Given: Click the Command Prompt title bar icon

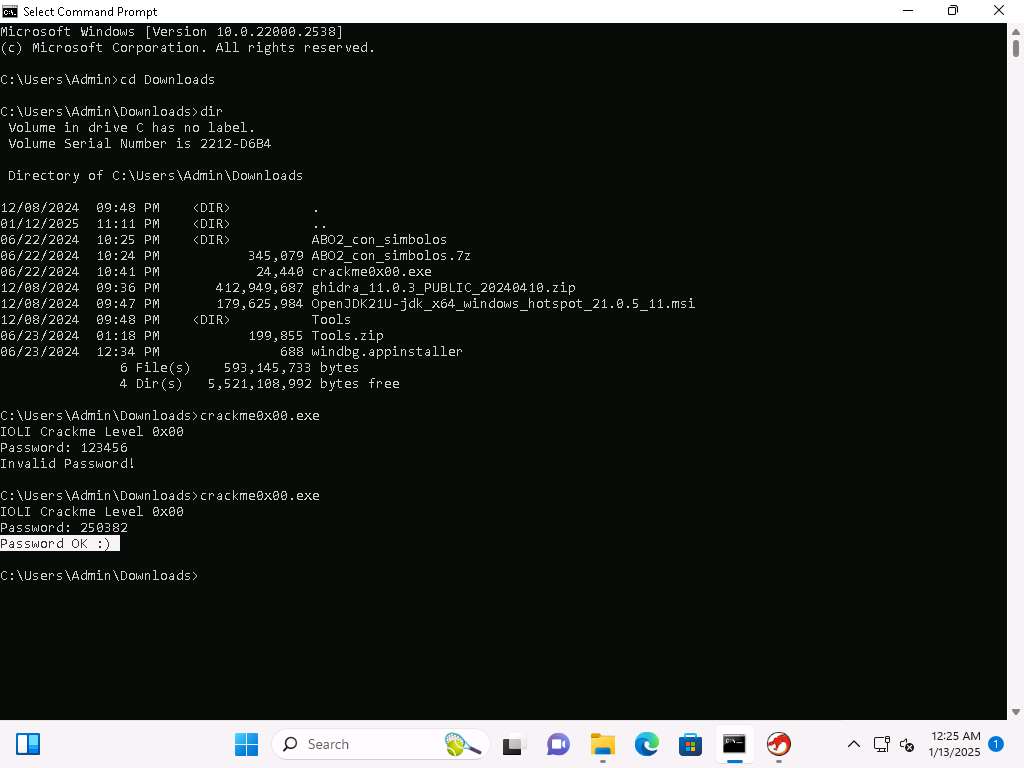Looking at the screenshot, I should click(x=10, y=11).
